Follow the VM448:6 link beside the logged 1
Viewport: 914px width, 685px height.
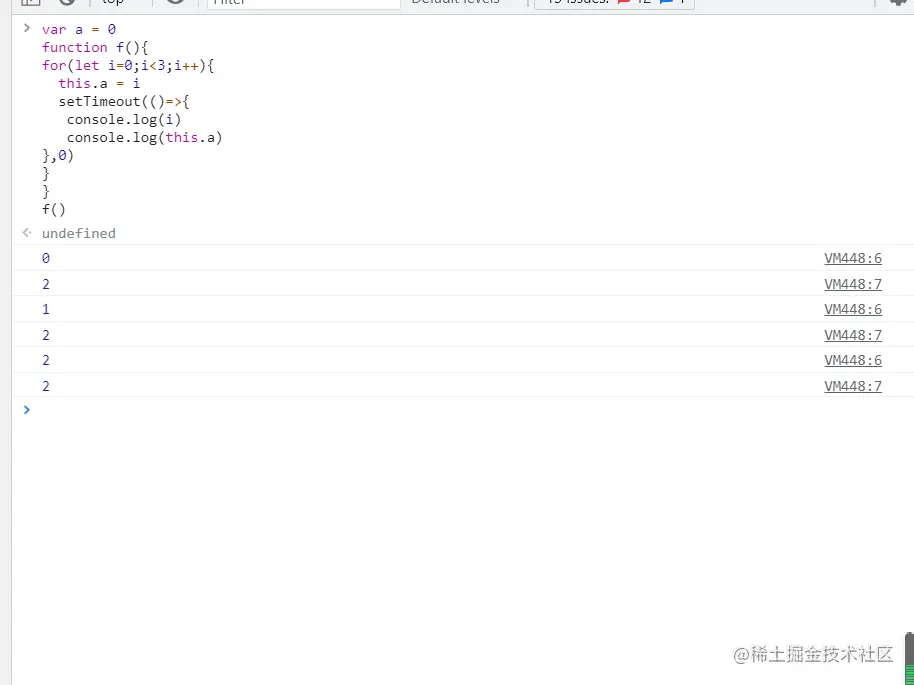[852, 309]
